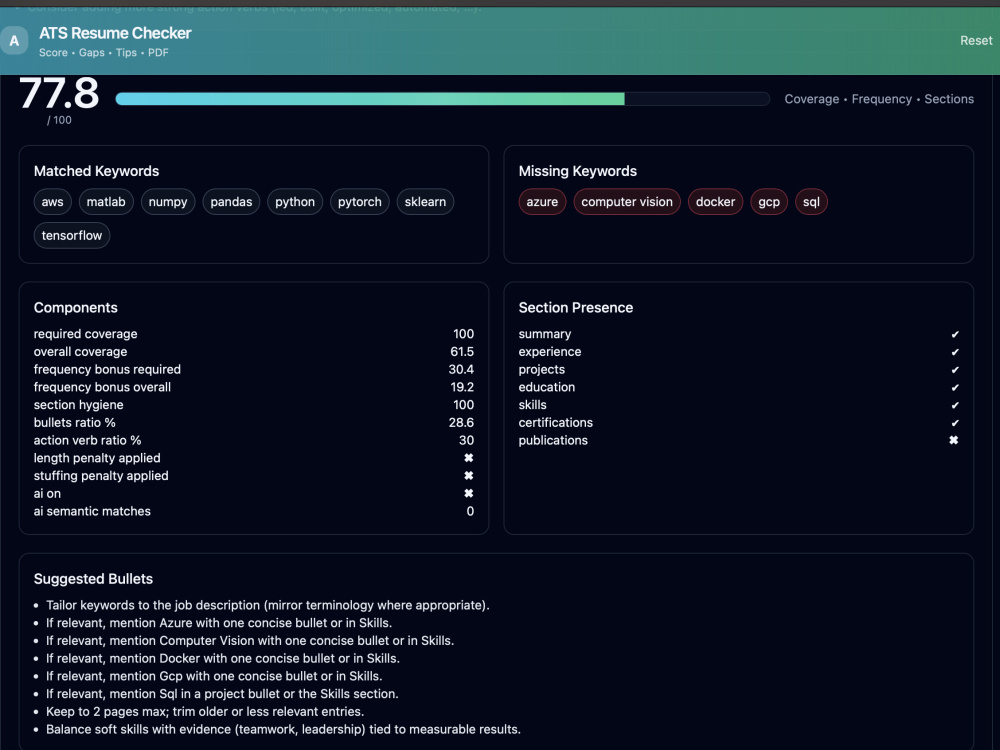Select the matlab matched keyword chip
The width and height of the screenshot is (1000, 750).
pyautogui.click(x=106, y=202)
